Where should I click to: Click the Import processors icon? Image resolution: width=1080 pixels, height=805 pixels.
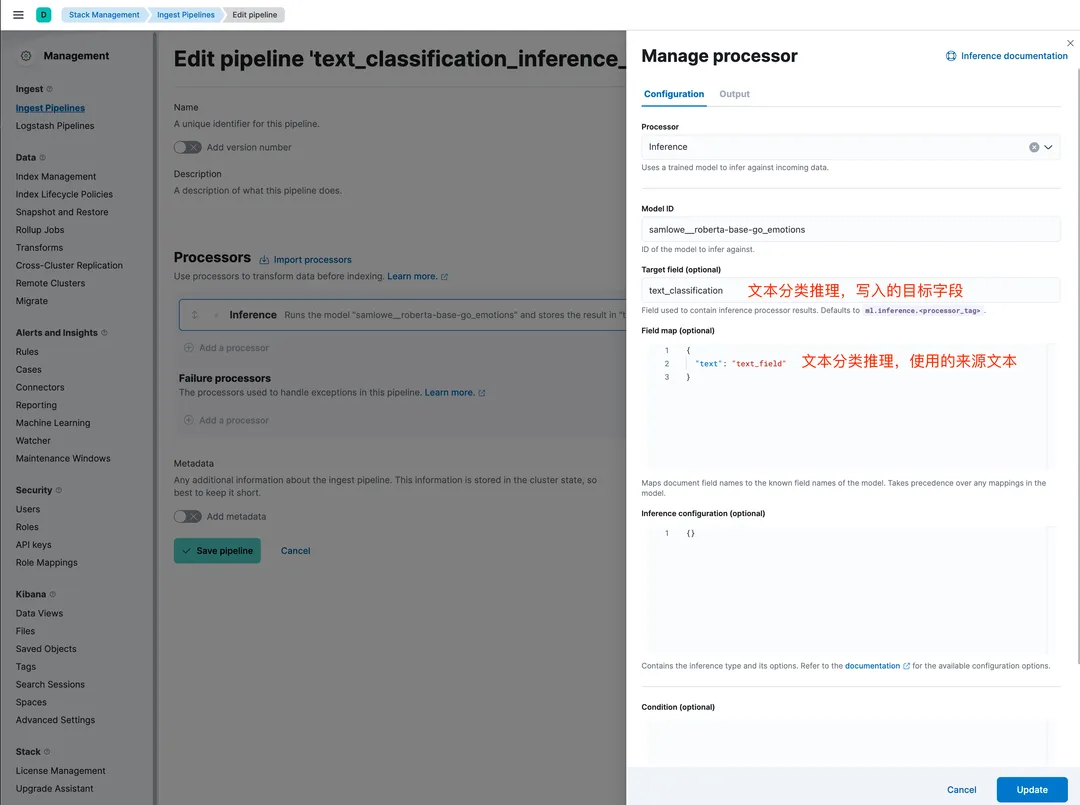click(264, 260)
